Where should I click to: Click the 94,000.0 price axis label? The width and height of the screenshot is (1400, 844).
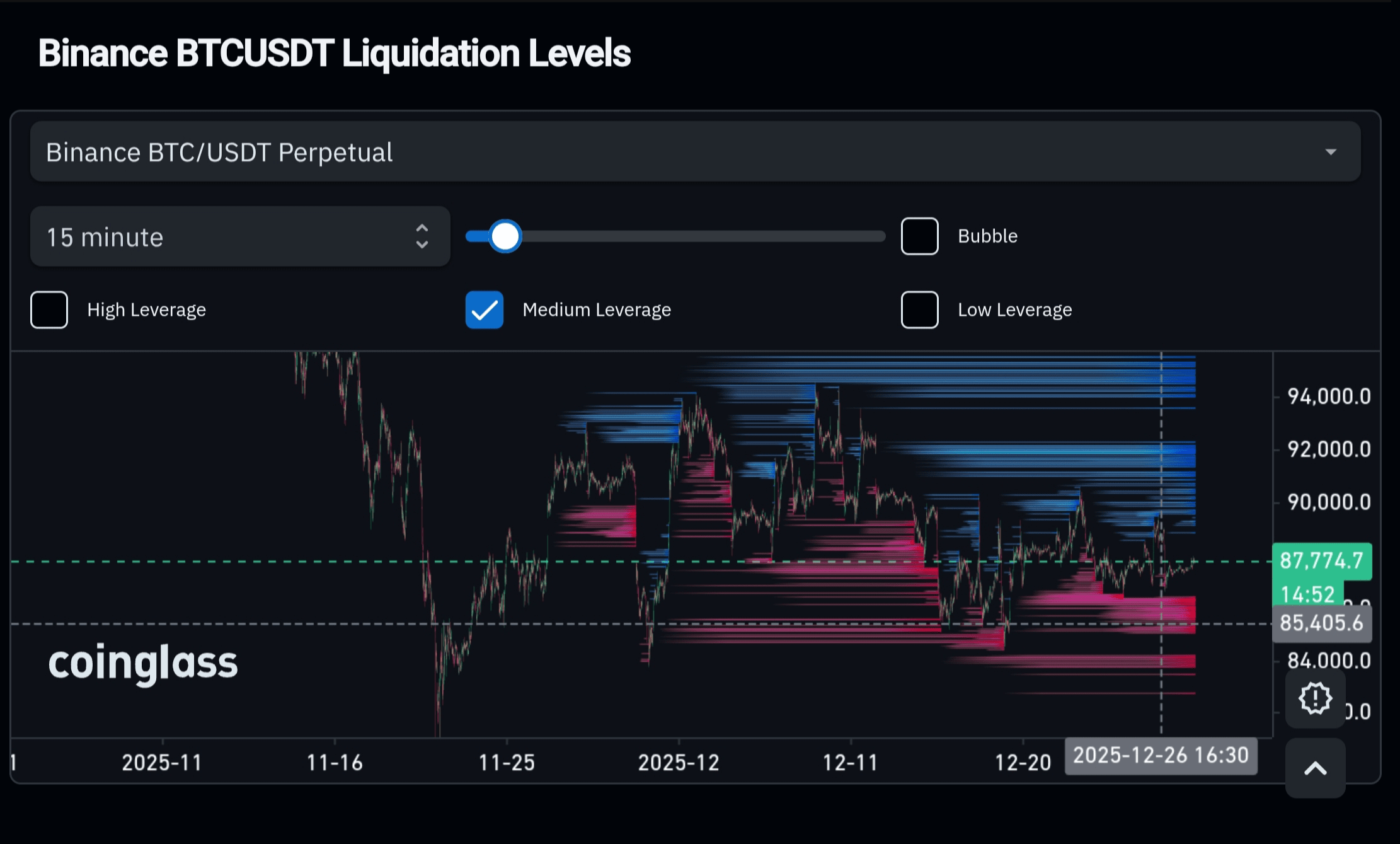pyautogui.click(x=1329, y=396)
